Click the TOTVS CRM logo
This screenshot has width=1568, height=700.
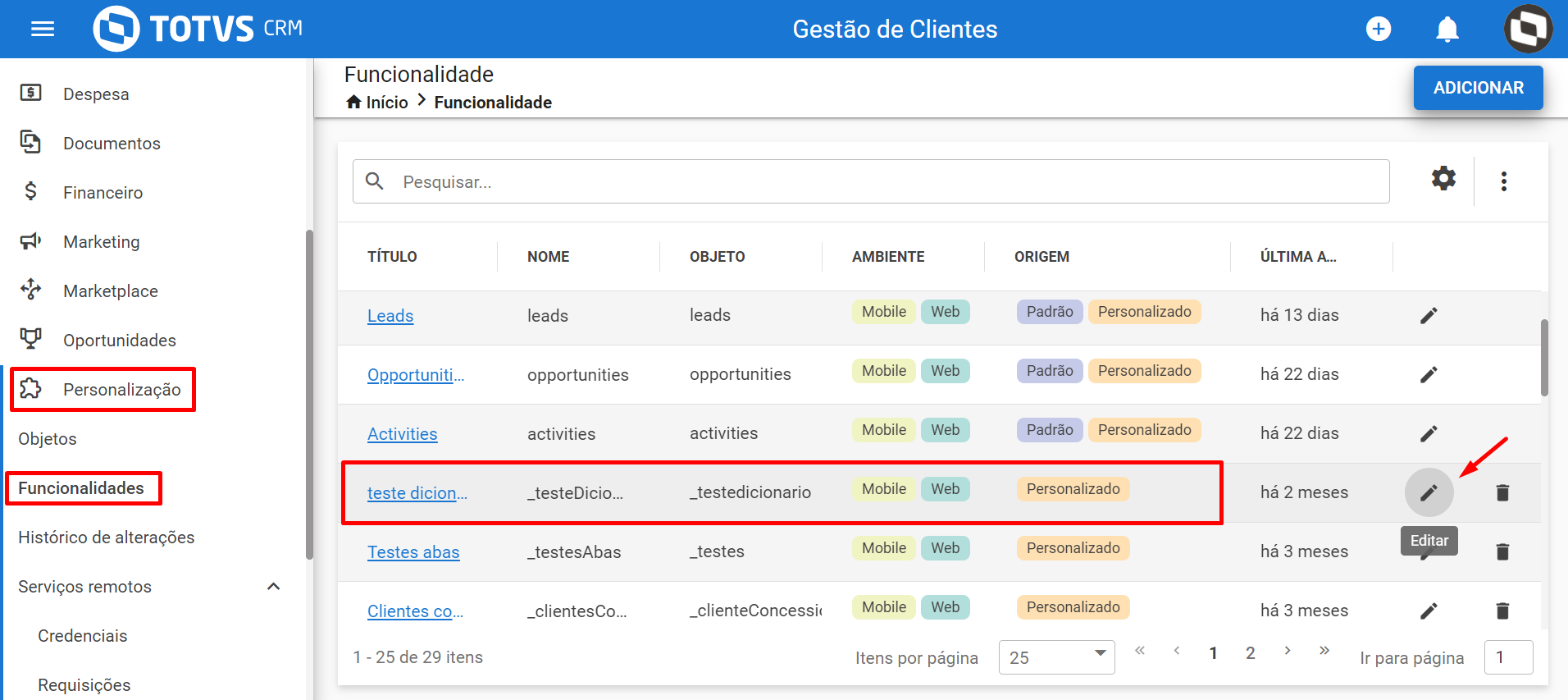pyautogui.click(x=198, y=29)
